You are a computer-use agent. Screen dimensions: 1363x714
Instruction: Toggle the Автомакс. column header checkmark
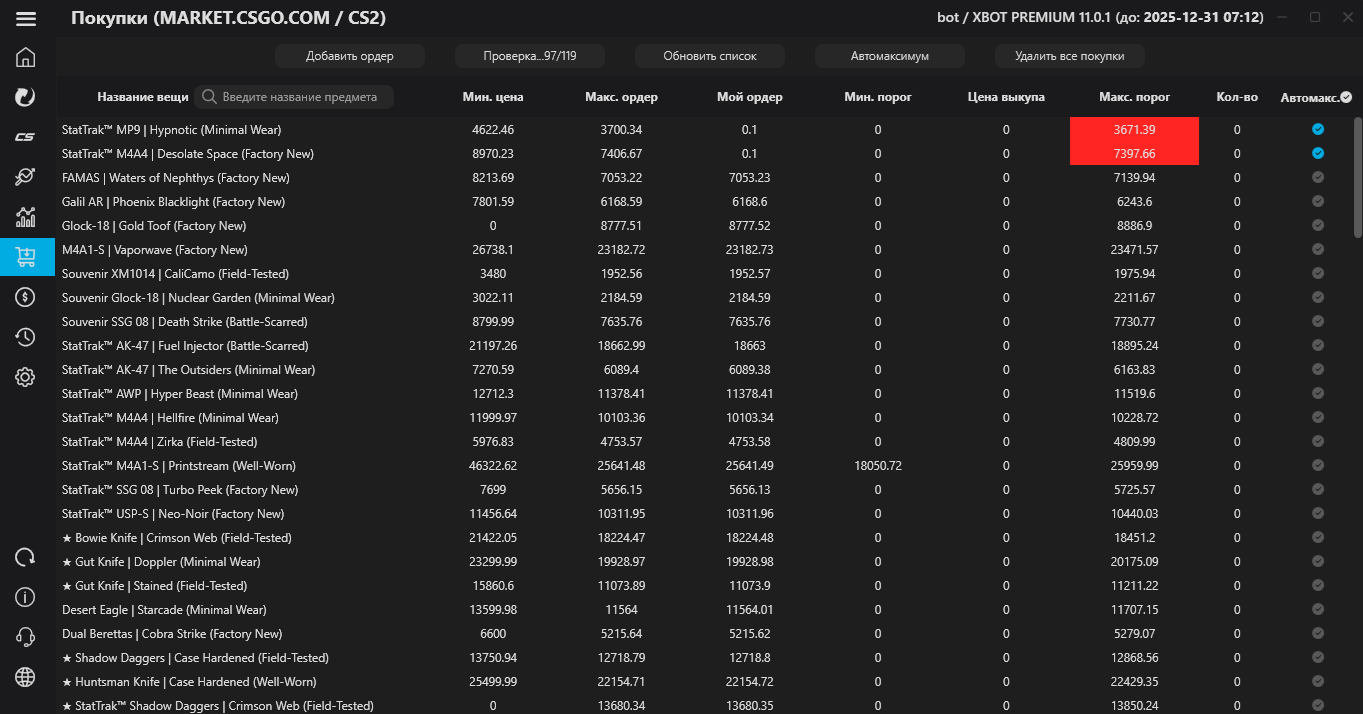[x=1346, y=97]
